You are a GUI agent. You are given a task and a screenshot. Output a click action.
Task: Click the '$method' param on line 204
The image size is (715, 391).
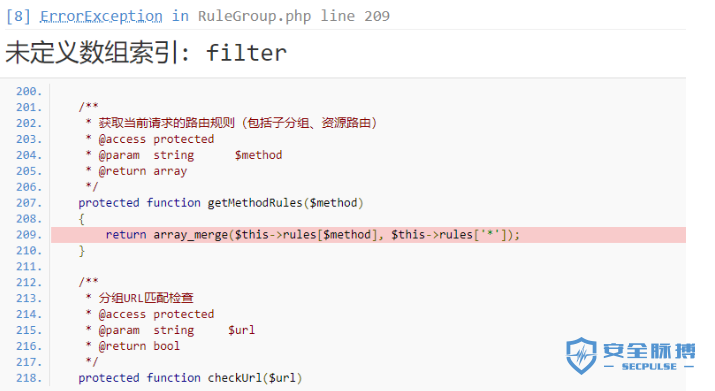click(259, 156)
